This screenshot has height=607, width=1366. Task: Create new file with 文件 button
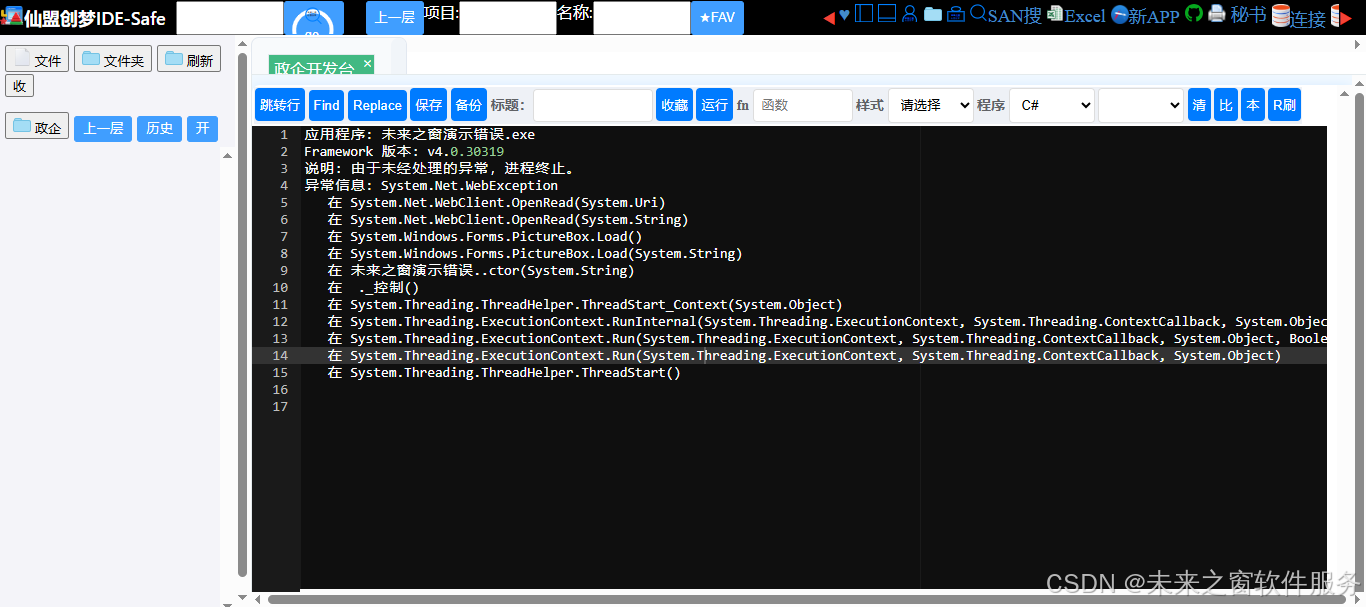click(x=37, y=59)
